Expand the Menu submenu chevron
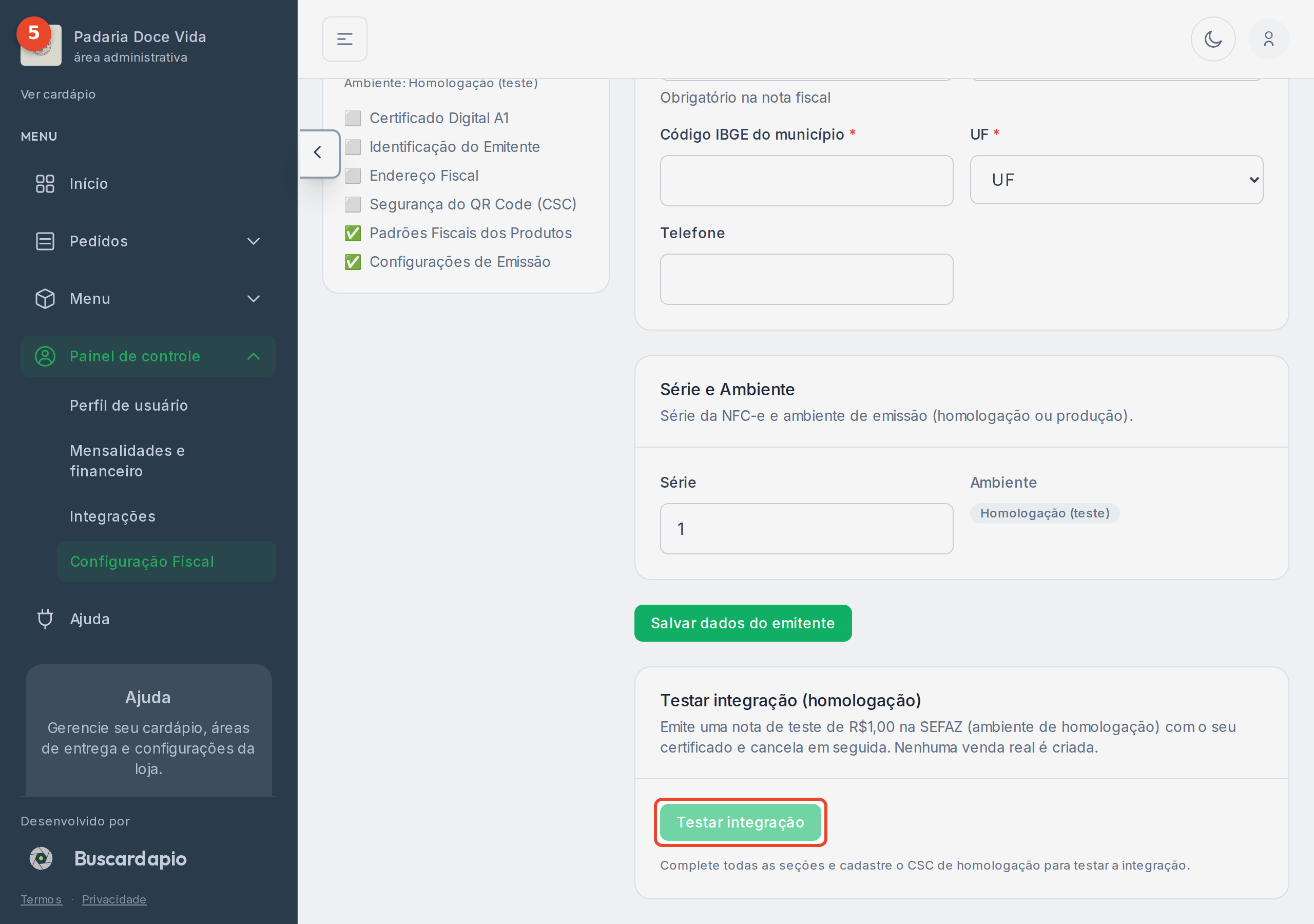 coord(254,299)
